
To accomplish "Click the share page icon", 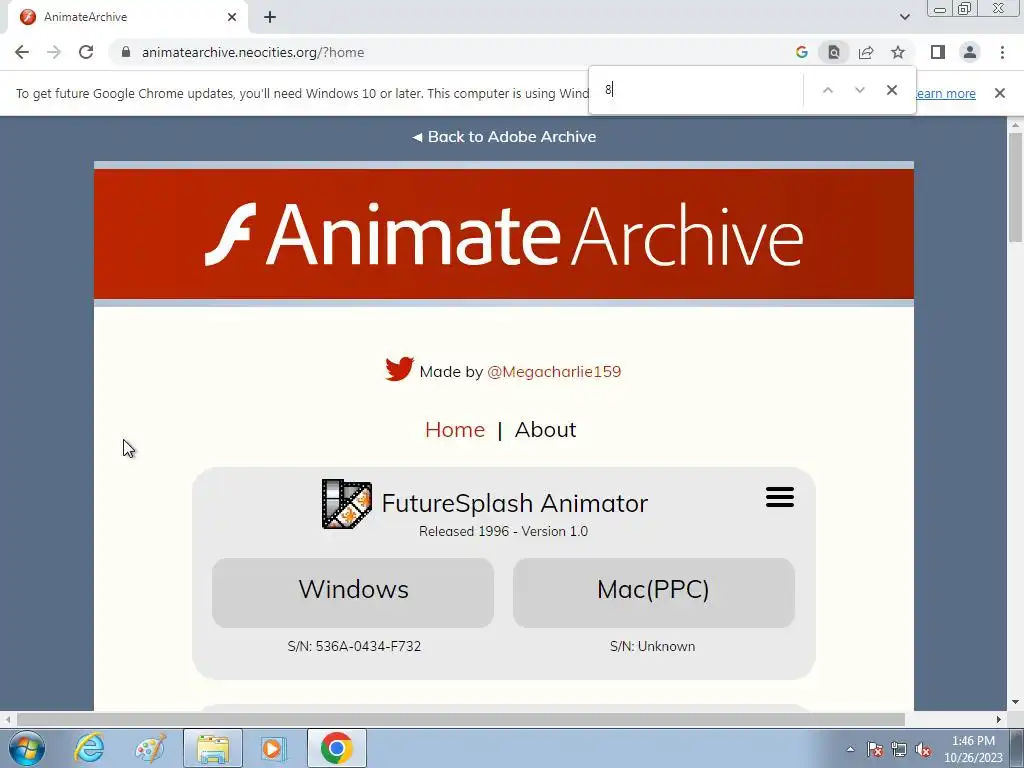I will click(866, 52).
